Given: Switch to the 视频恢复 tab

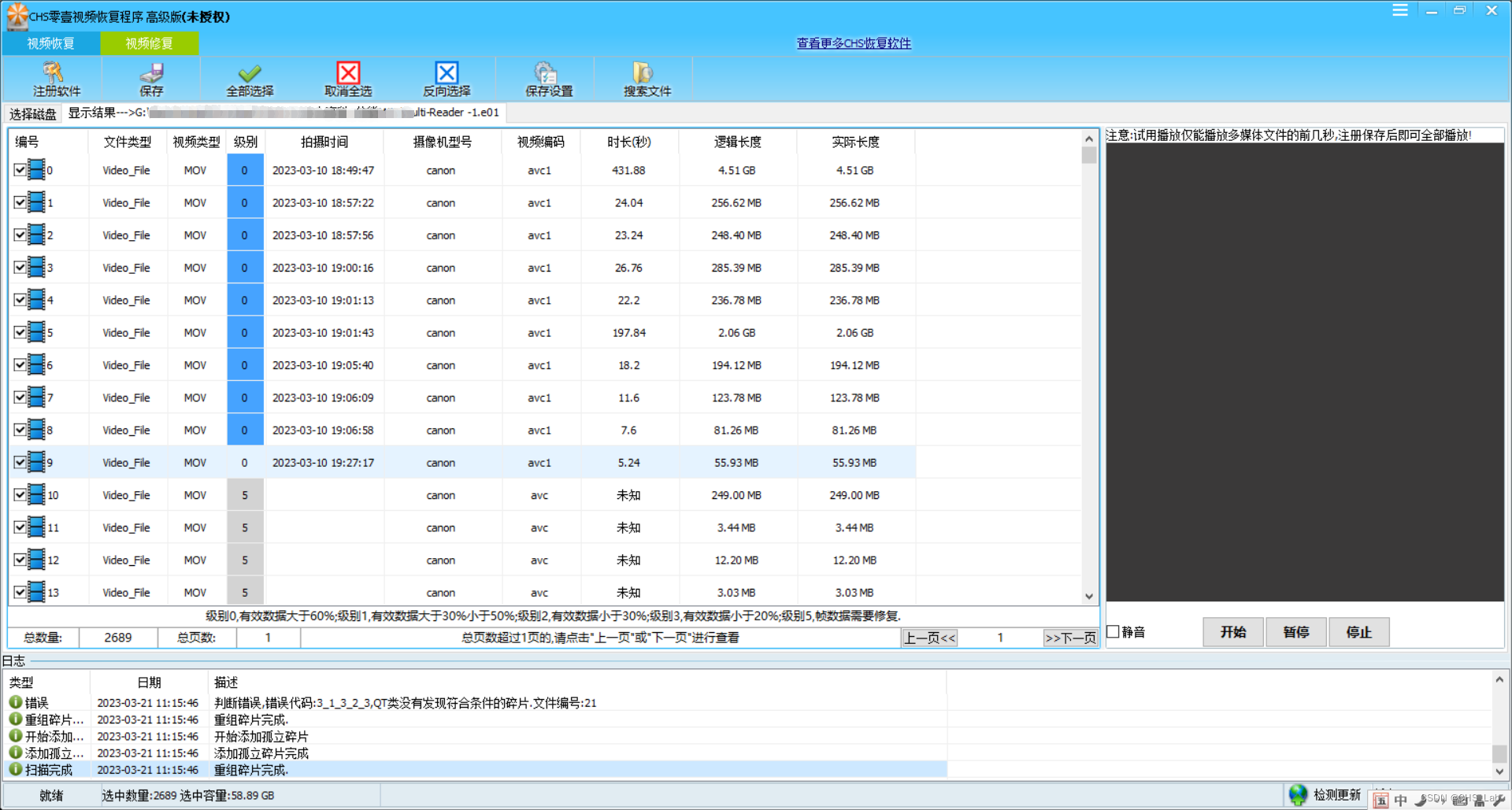Looking at the screenshot, I should pyautogui.click(x=50, y=43).
